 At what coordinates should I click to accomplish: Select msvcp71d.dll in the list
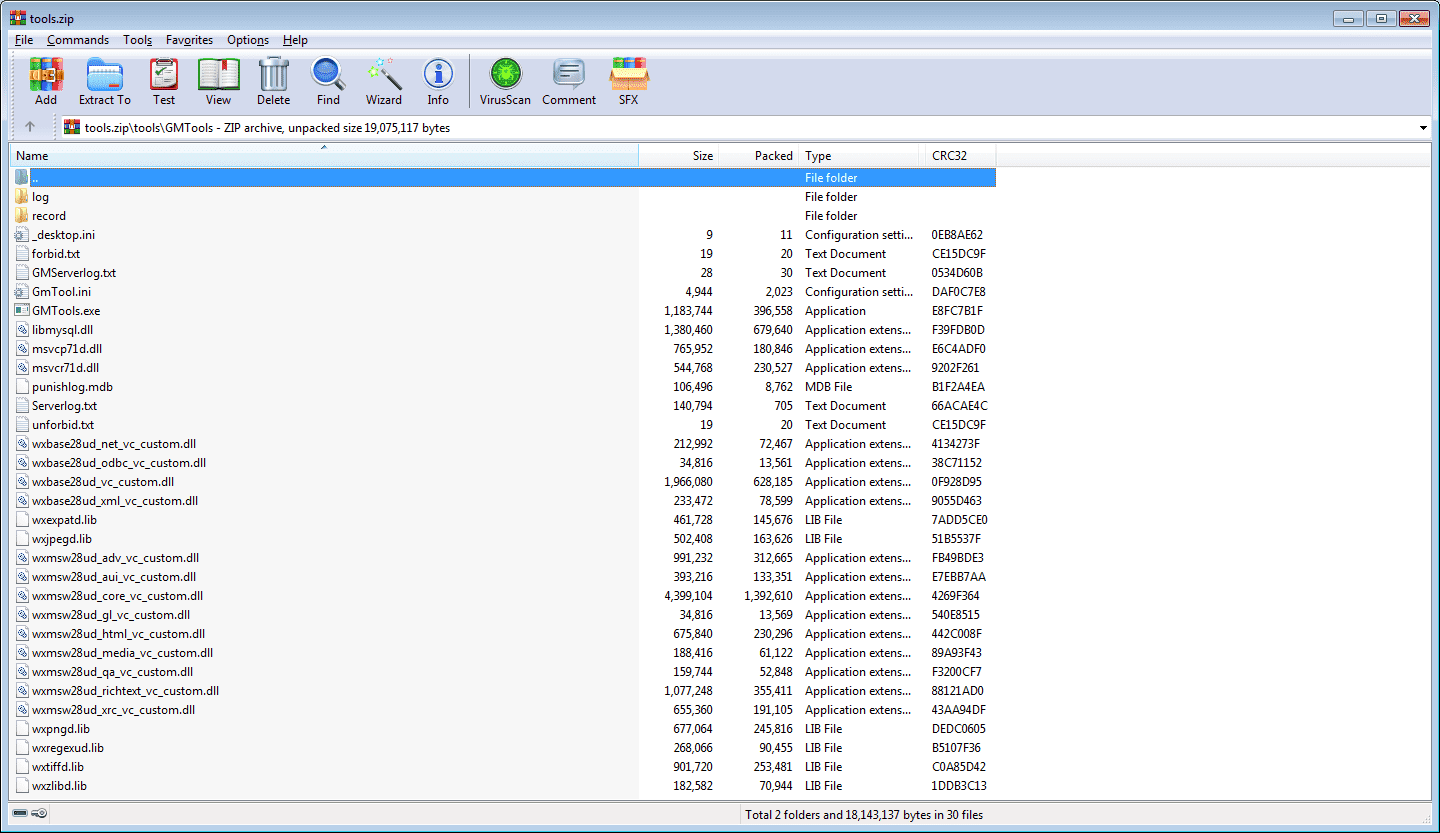[67, 349]
